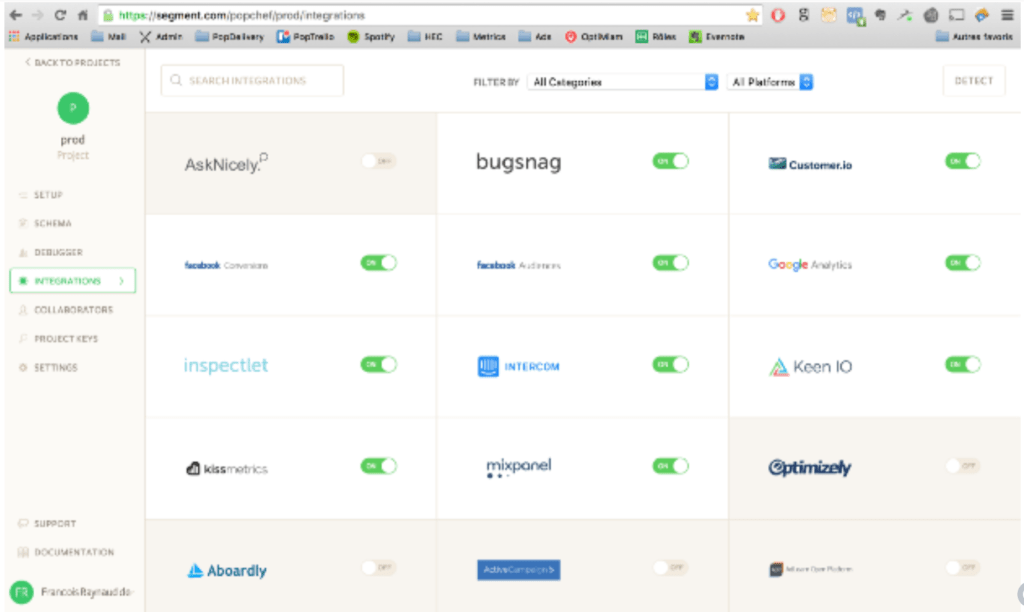The image size is (1024, 612).
Task: Toggle off Facebook Conversions integration
Action: pos(379,263)
